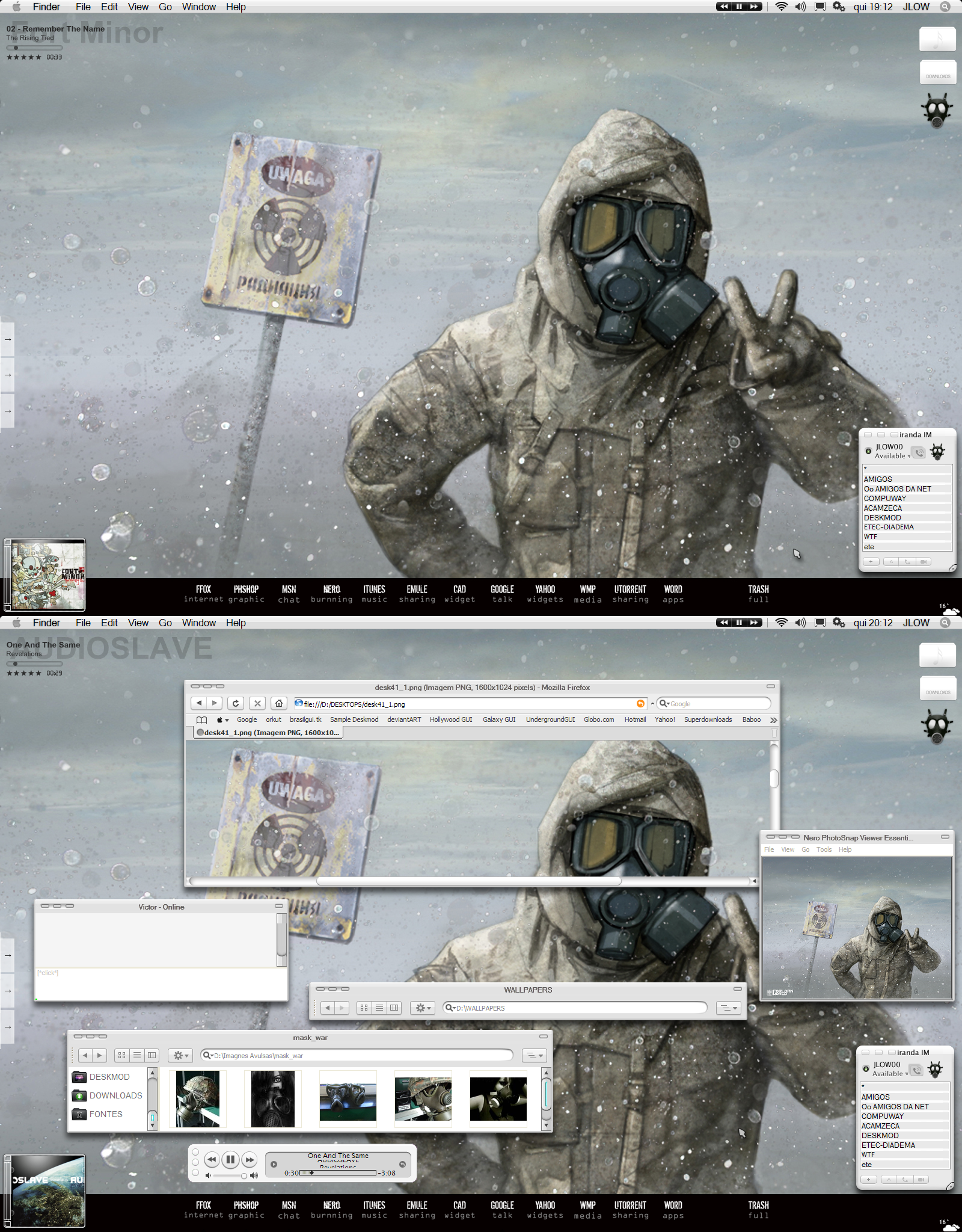This screenshot has height=1232, width=962.
Task: Open the Firefox bookmarks book icon
Action: tap(201, 719)
